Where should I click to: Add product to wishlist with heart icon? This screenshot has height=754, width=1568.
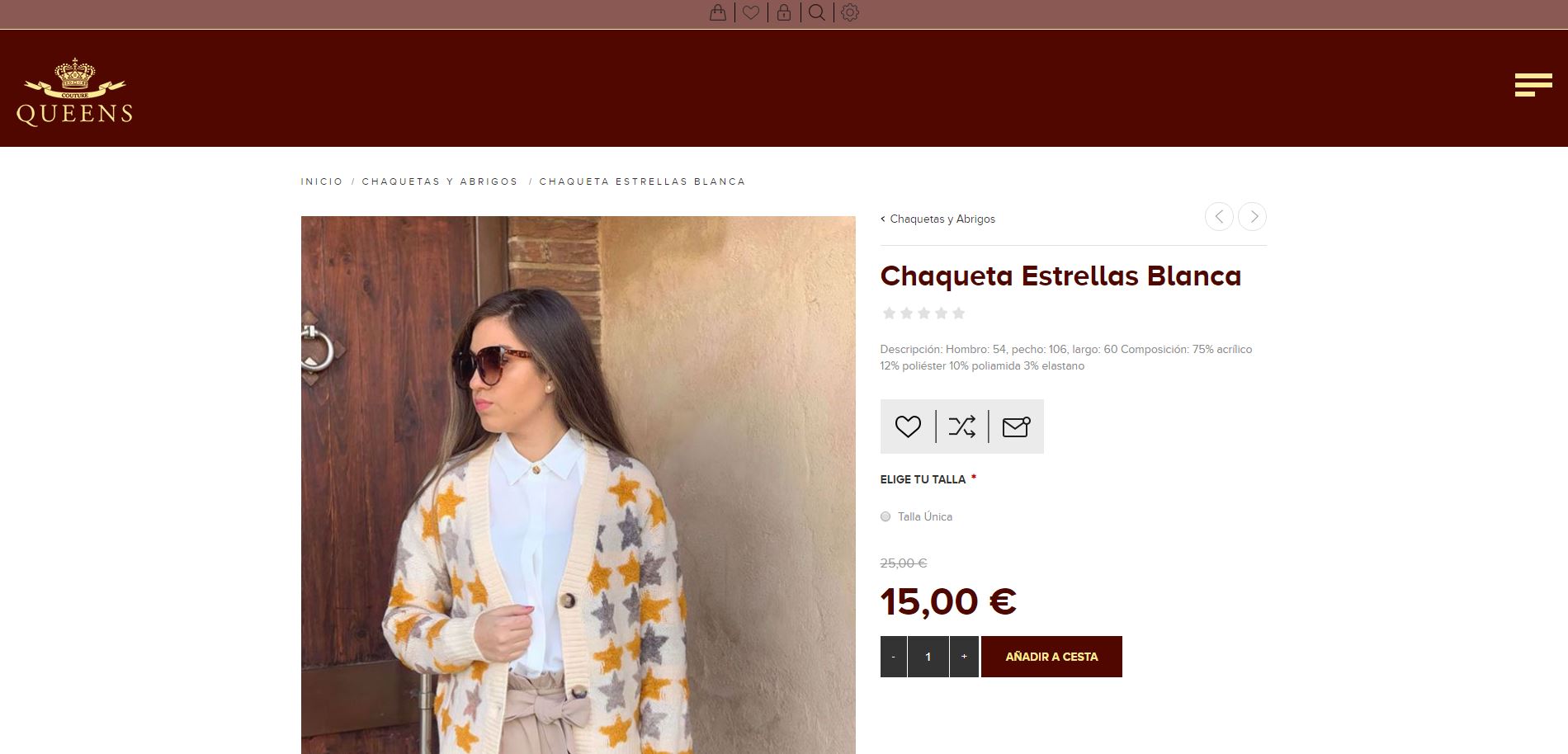click(908, 426)
